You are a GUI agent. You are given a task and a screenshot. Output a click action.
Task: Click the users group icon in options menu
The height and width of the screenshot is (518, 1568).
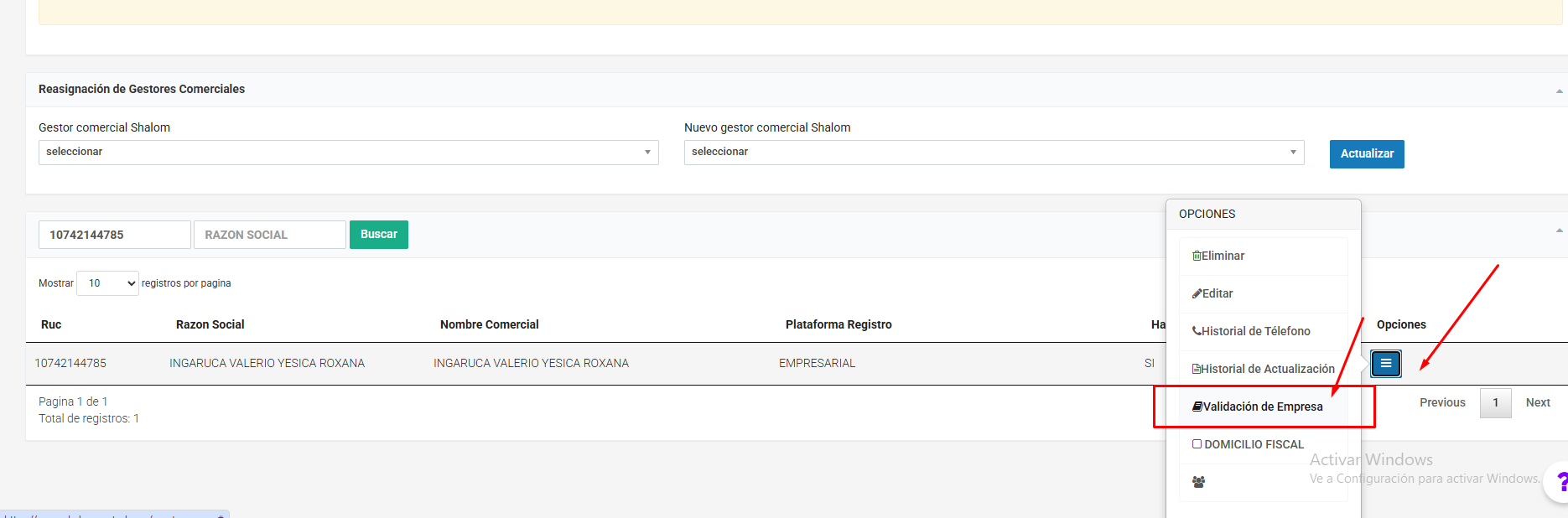coord(1198,482)
